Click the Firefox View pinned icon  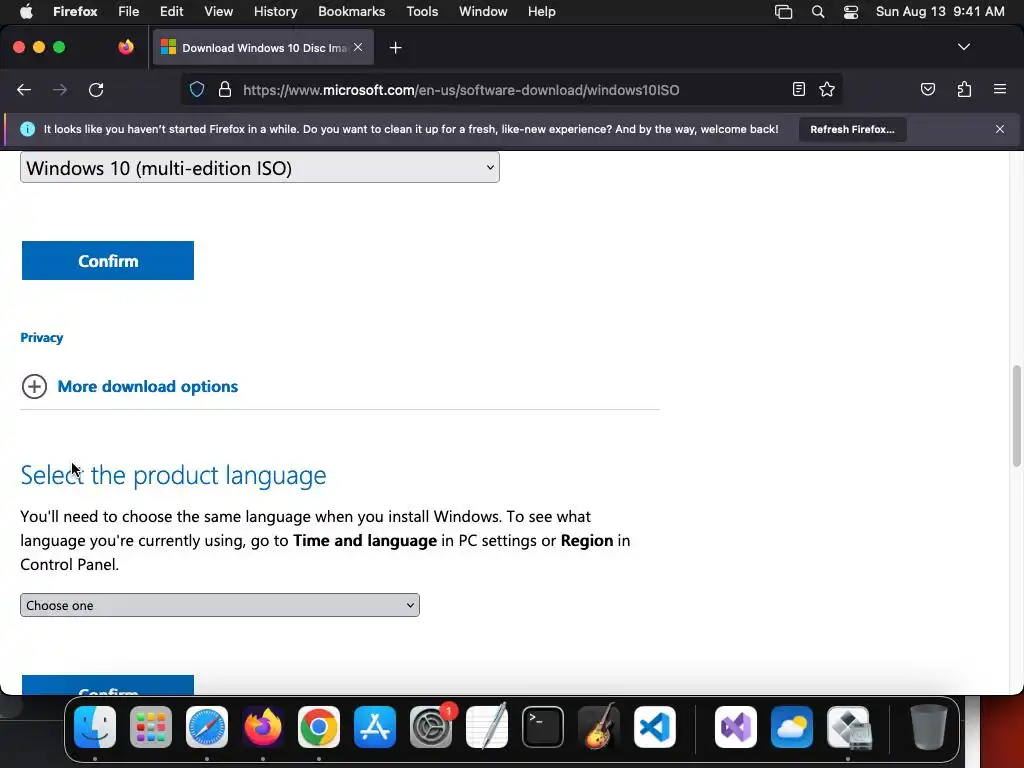coord(126,47)
